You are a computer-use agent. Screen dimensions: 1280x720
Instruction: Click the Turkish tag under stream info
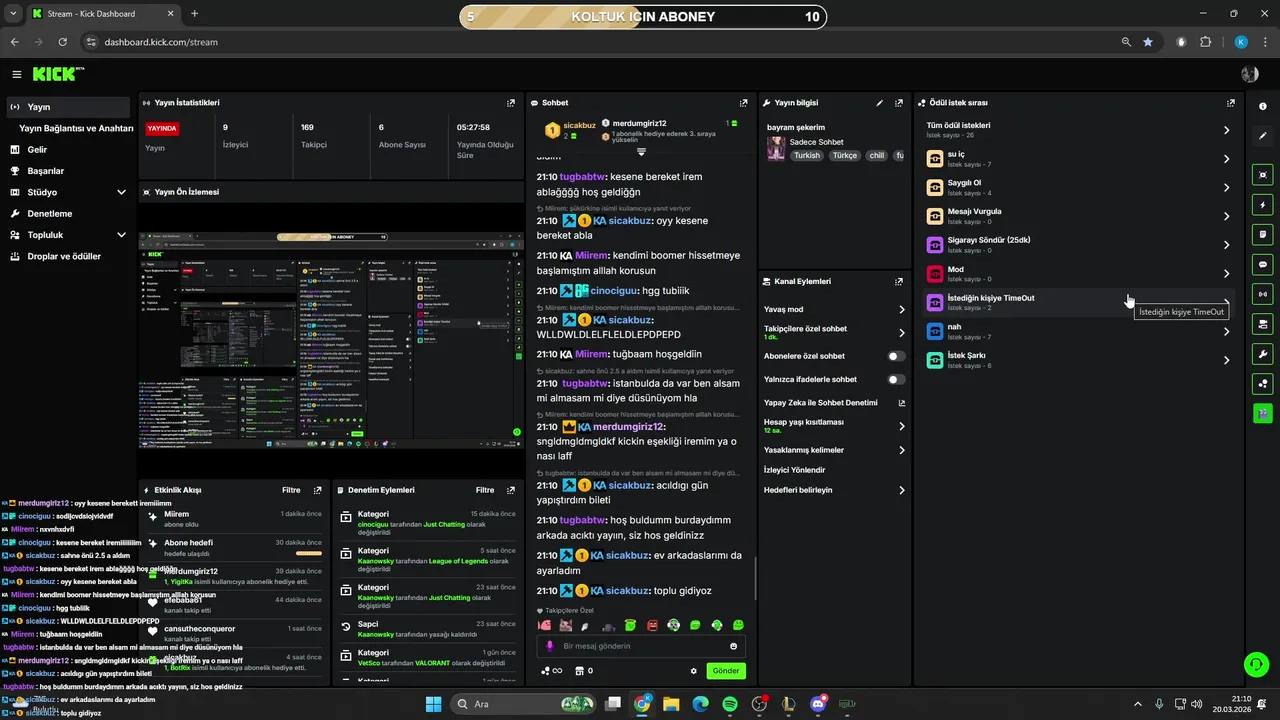[807, 156]
